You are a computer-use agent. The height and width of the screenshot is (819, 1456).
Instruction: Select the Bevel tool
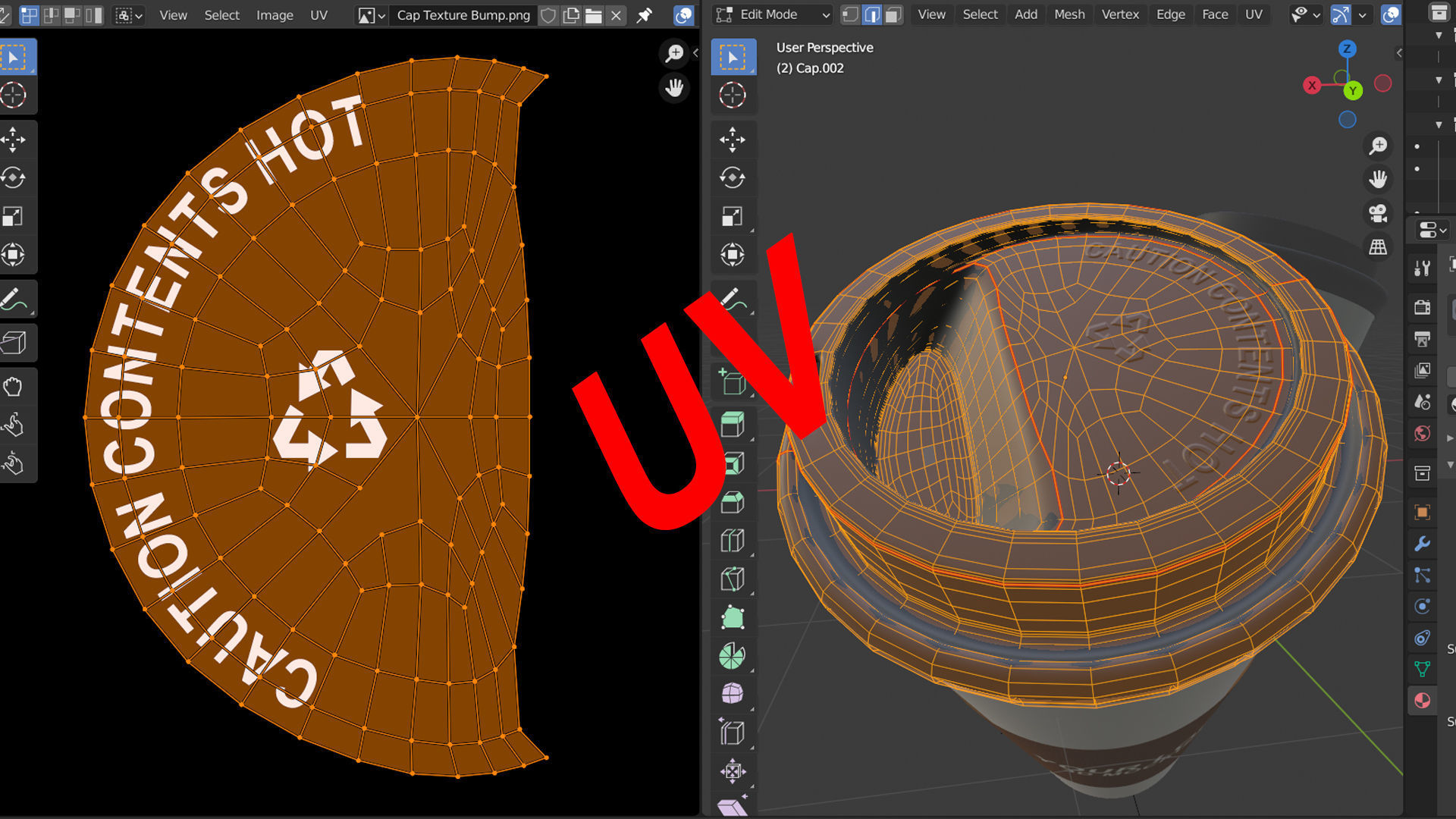click(x=733, y=502)
